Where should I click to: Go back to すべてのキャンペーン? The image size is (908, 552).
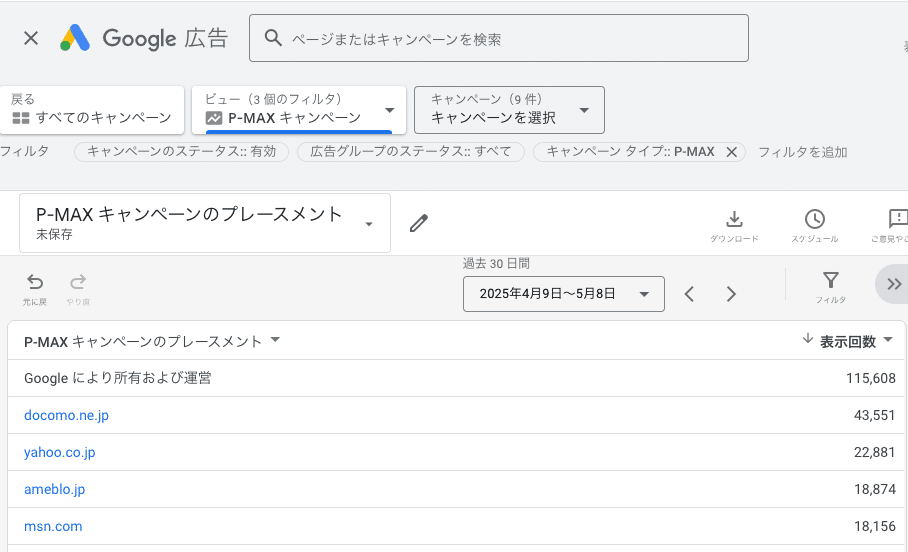92,110
